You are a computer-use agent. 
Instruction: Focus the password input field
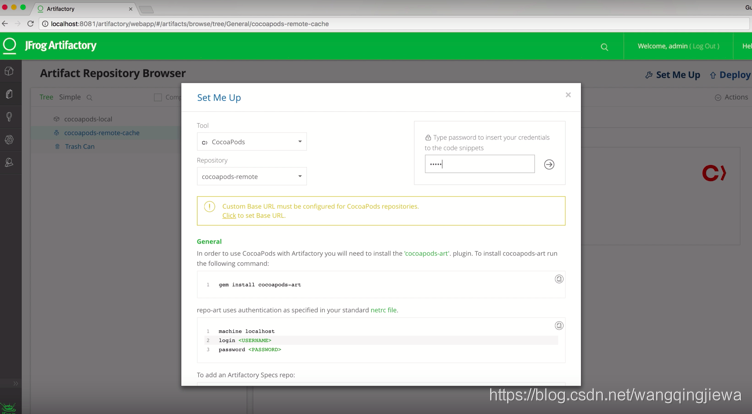(x=480, y=164)
